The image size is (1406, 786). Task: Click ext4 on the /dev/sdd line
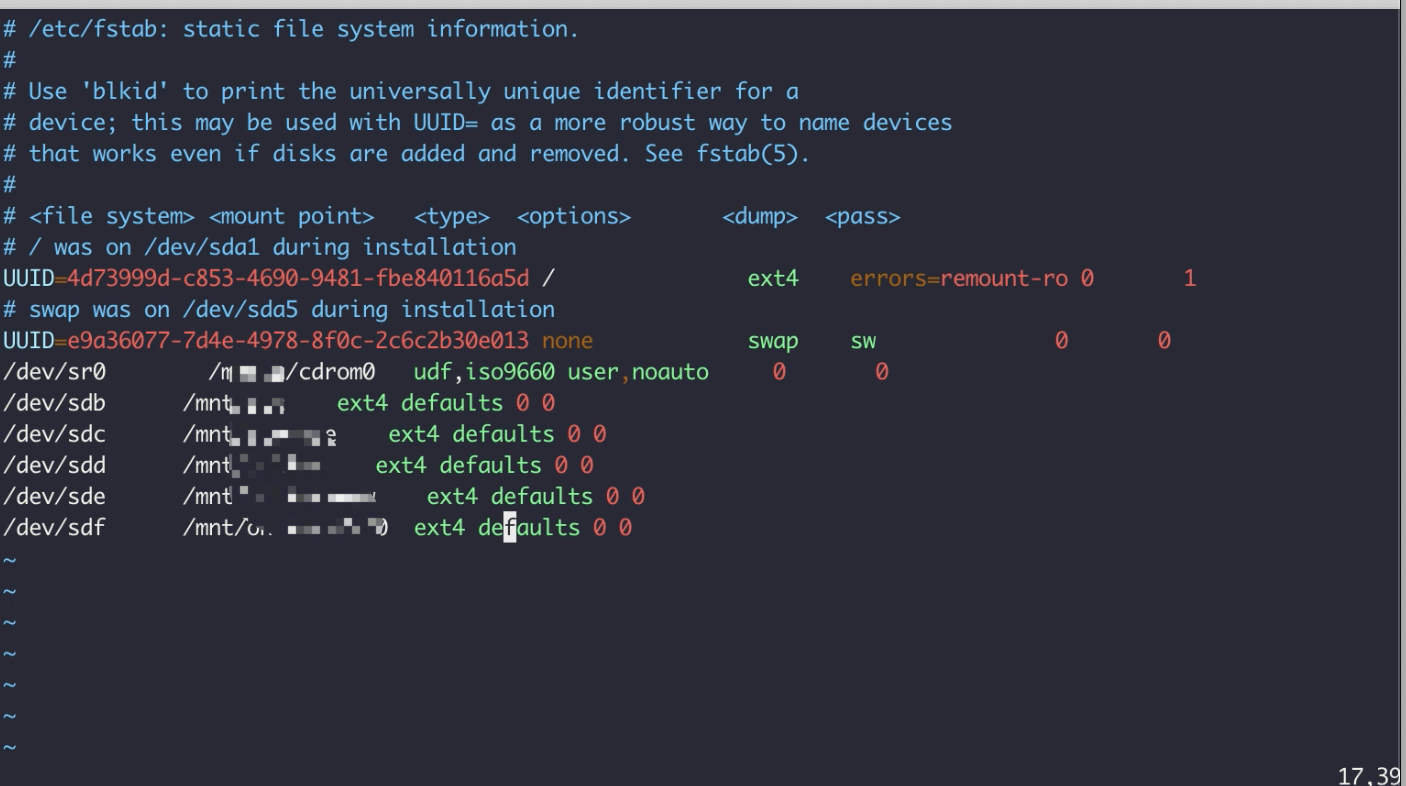coord(401,465)
